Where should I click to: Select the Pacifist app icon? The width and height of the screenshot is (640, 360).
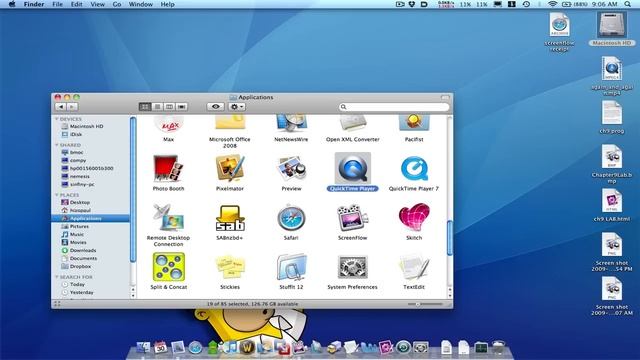(x=414, y=124)
